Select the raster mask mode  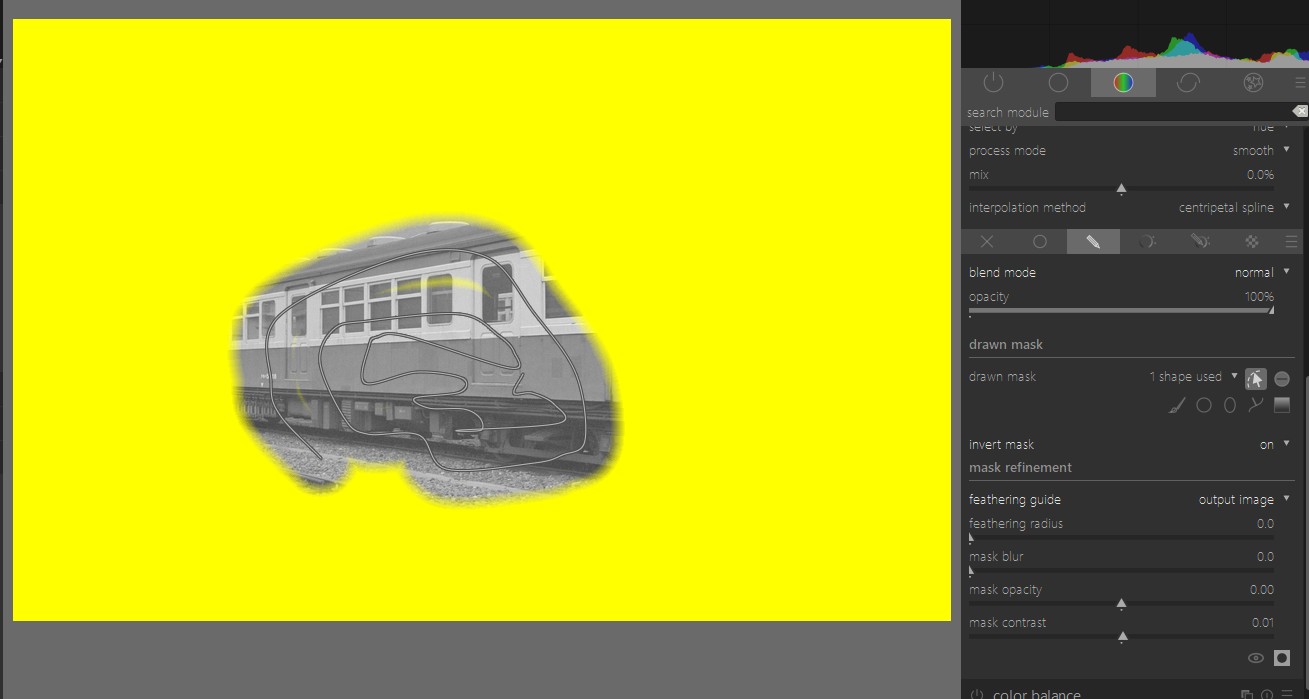click(1252, 242)
